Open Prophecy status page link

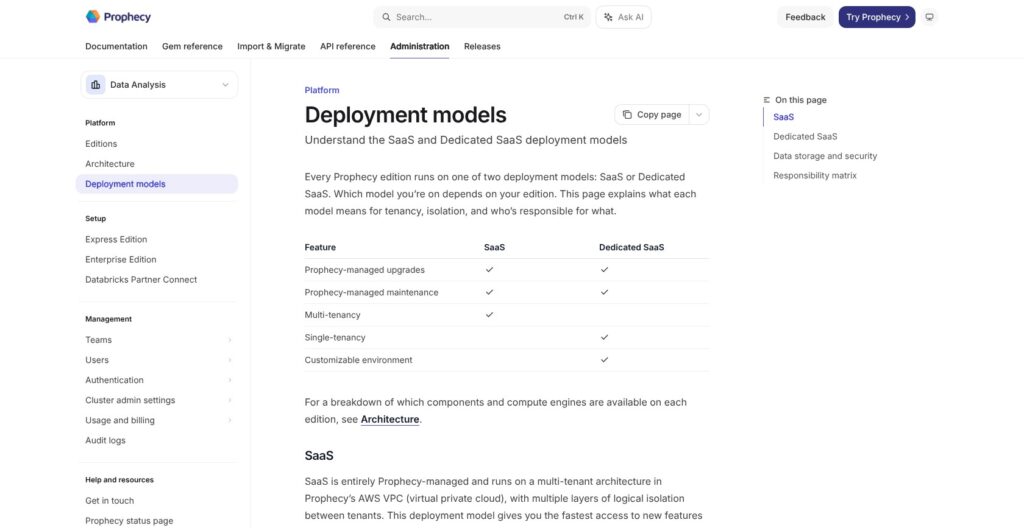pos(129,521)
